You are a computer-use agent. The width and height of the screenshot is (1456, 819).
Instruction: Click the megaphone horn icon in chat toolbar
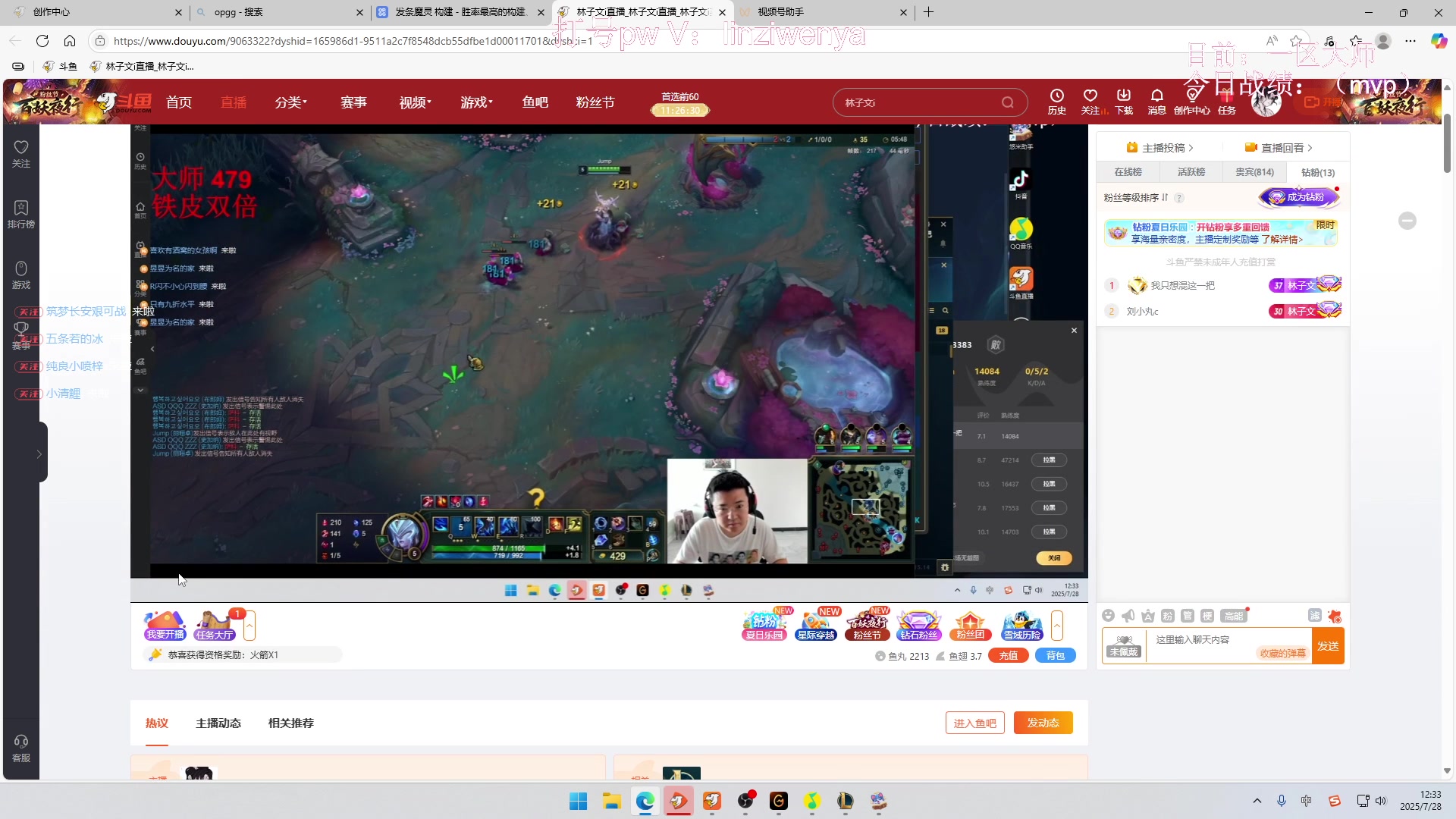pos(1128,616)
